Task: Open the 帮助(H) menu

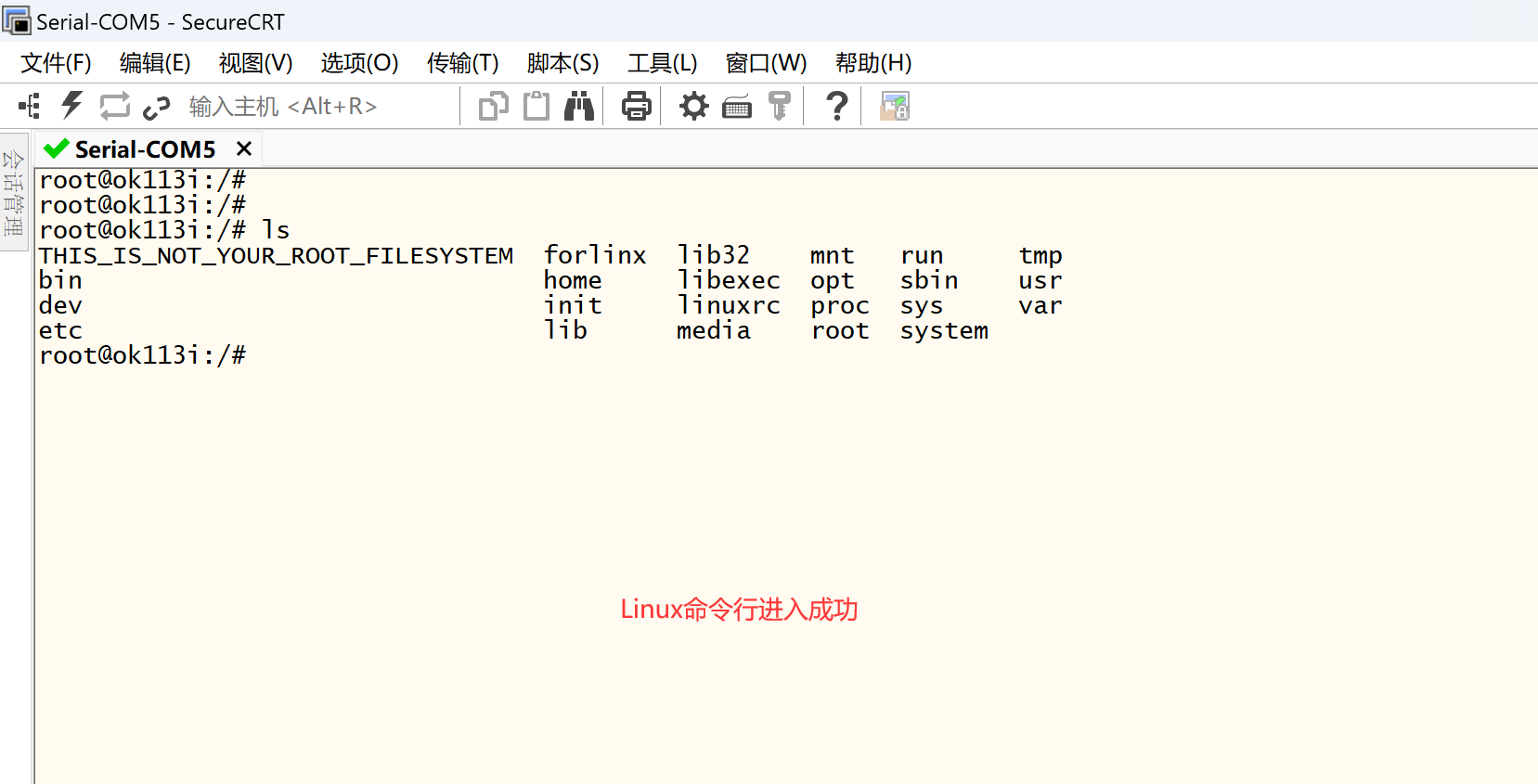Action: pyautogui.click(x=873, y=63)
